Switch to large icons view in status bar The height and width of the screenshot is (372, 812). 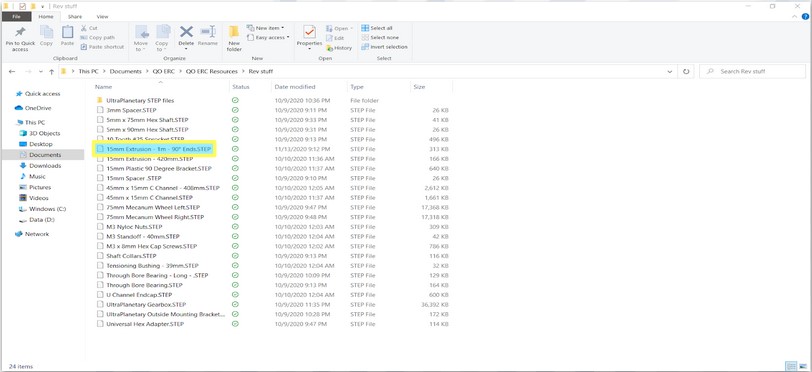(x=802, y=366)
